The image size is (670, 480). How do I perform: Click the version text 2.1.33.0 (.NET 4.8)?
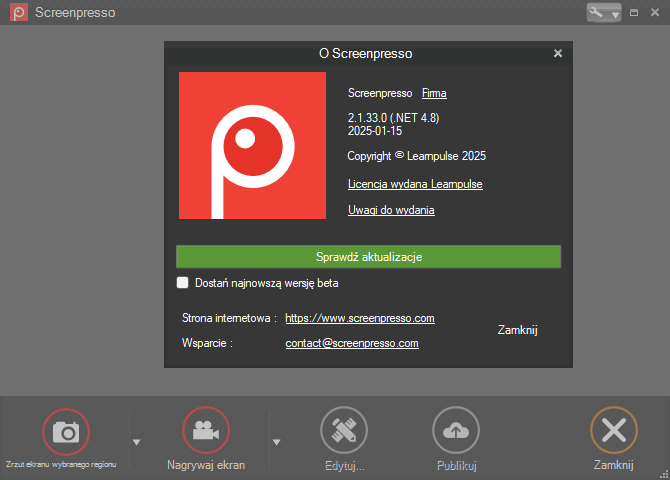394,118
